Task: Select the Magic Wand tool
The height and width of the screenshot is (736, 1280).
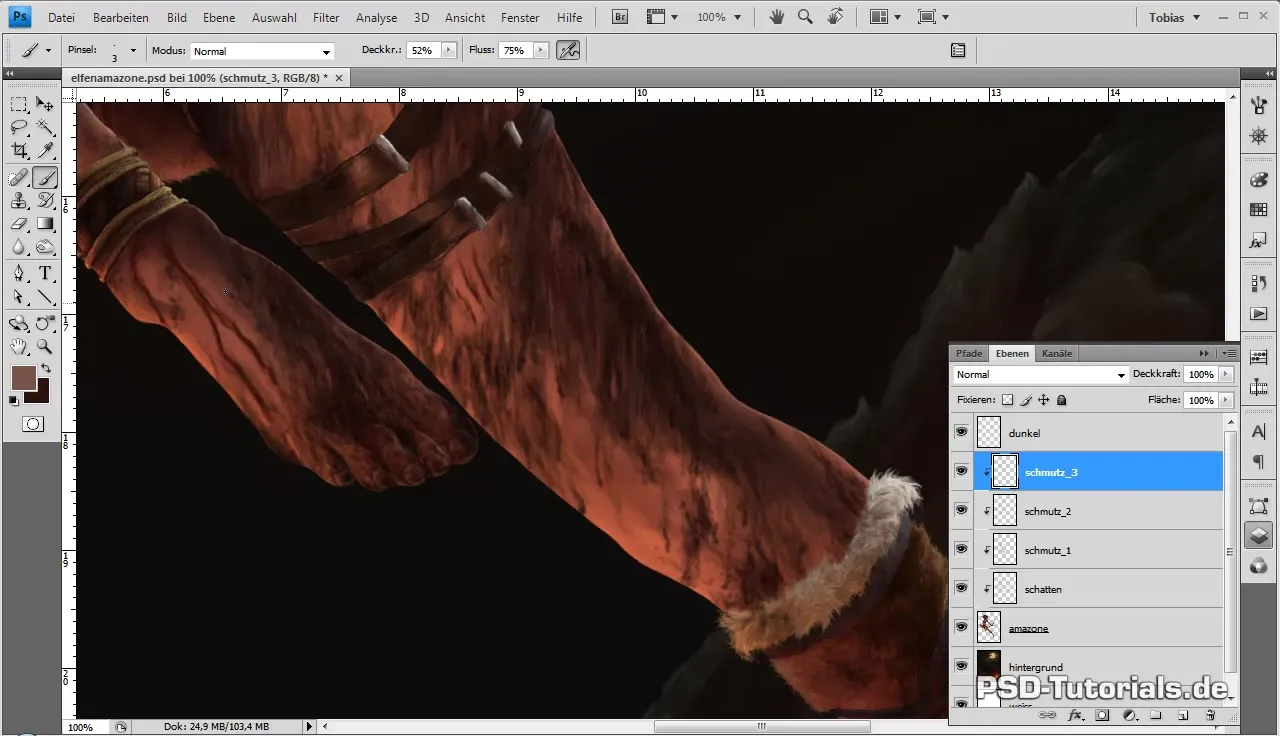Action: 45,128
